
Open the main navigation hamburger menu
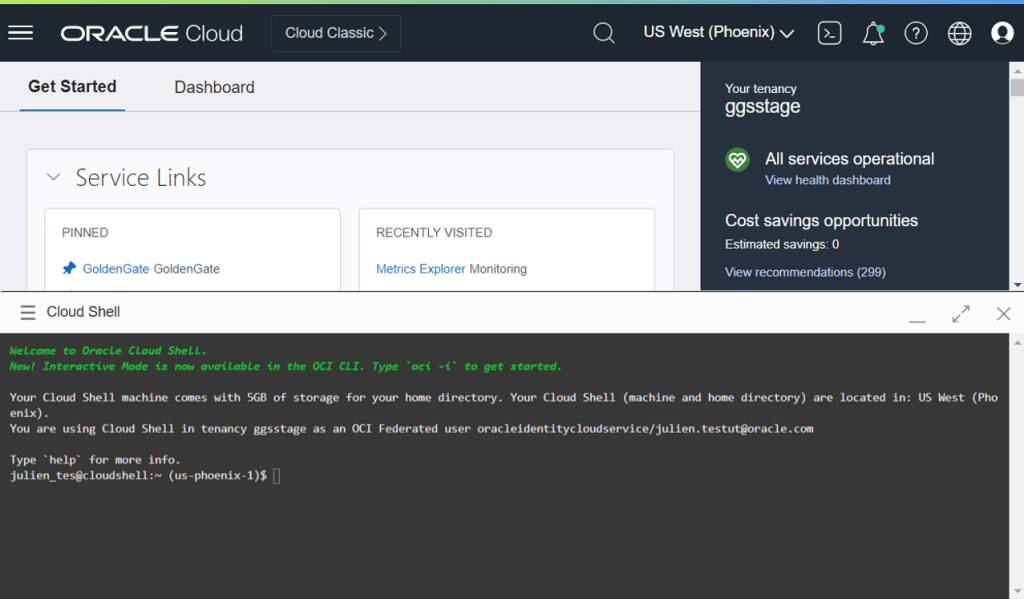click(x=20, y=31)
